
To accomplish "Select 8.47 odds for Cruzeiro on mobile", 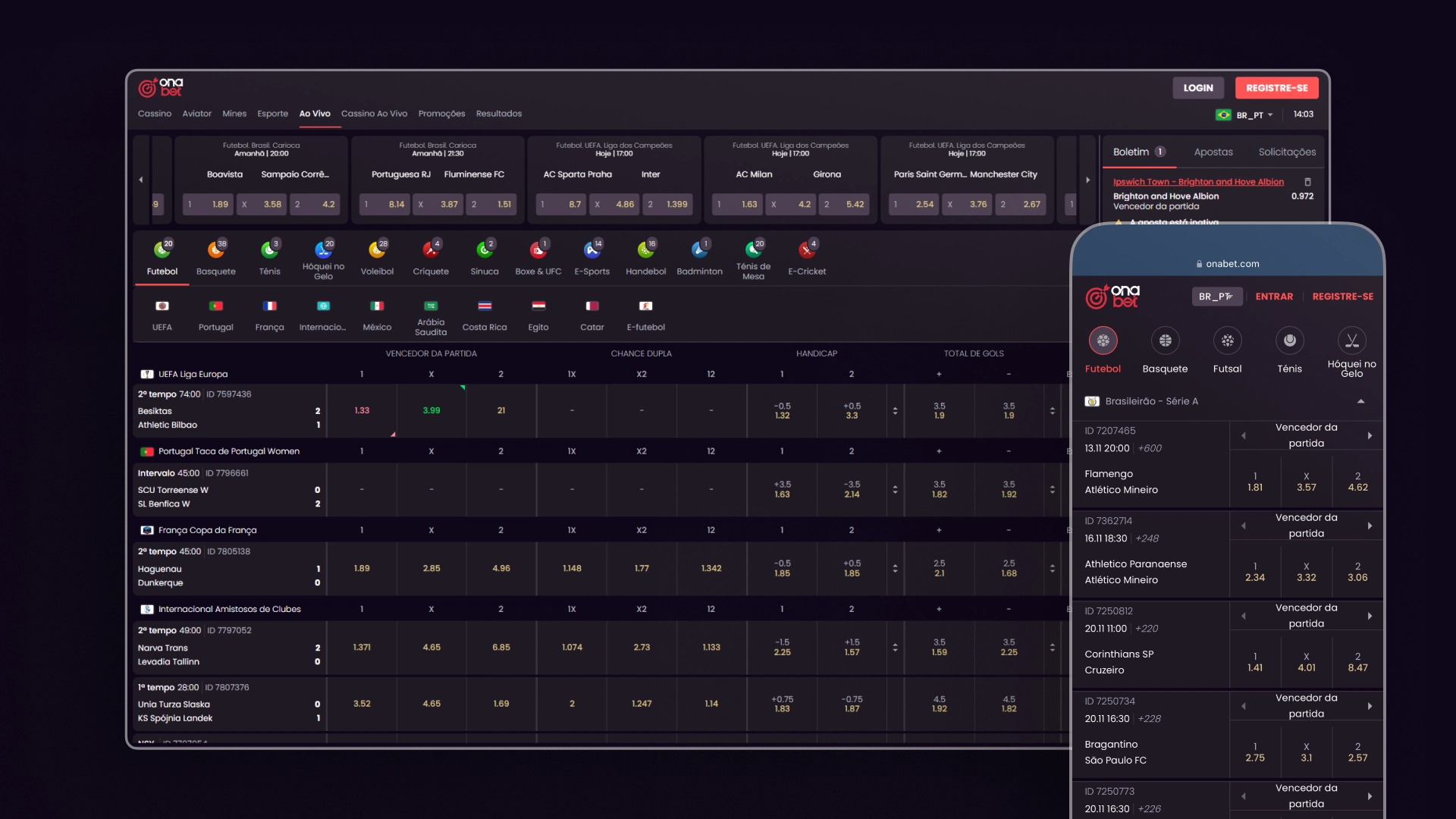I will coord(1357,663).
